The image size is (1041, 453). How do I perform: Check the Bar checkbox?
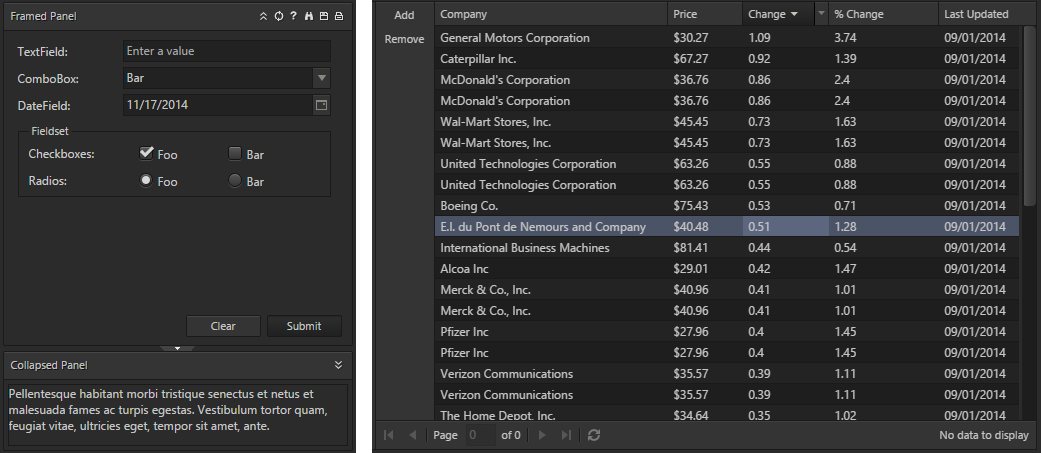click(235, 153)
